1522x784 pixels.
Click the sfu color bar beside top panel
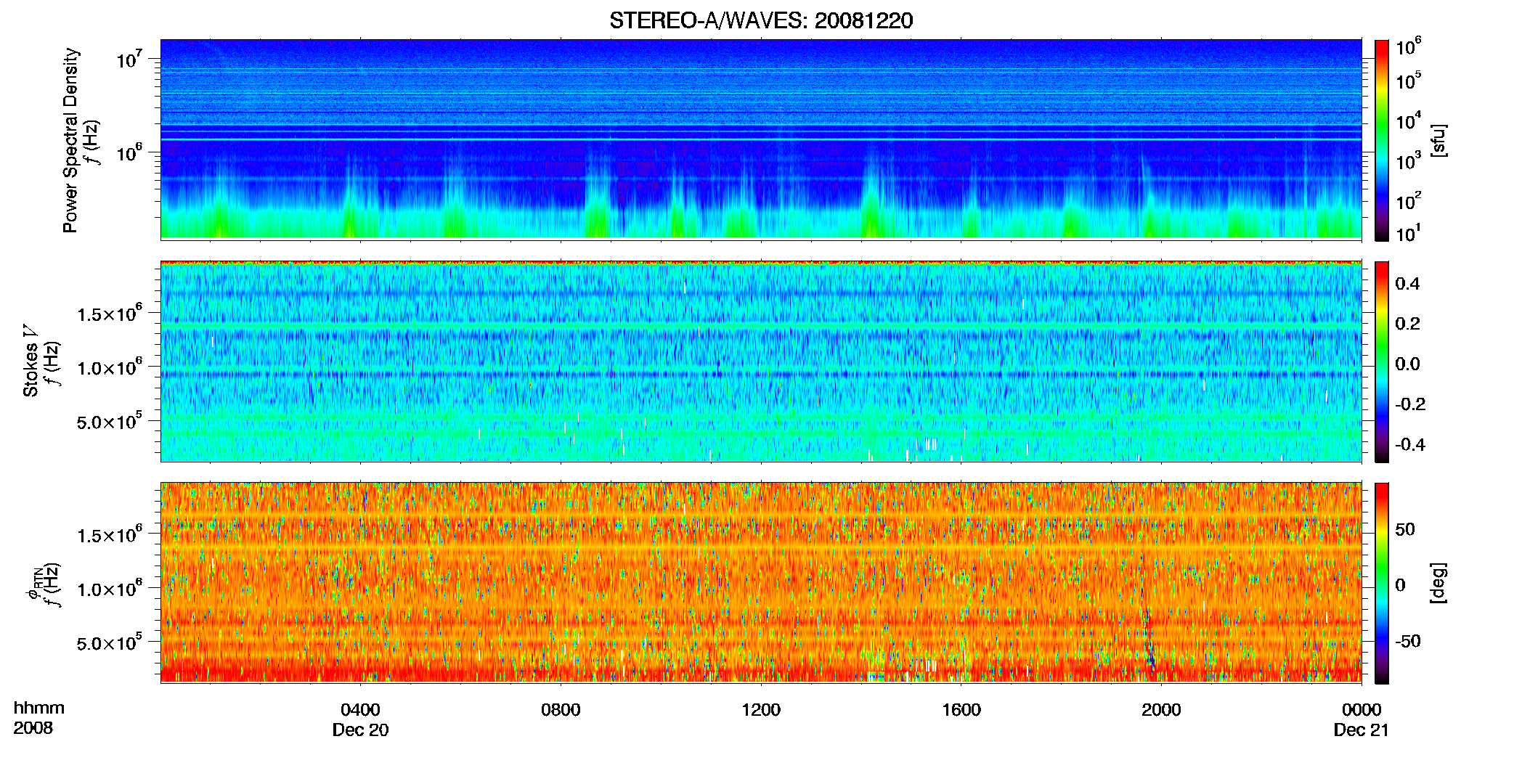pyautogui.click(x=1382, y=140)
